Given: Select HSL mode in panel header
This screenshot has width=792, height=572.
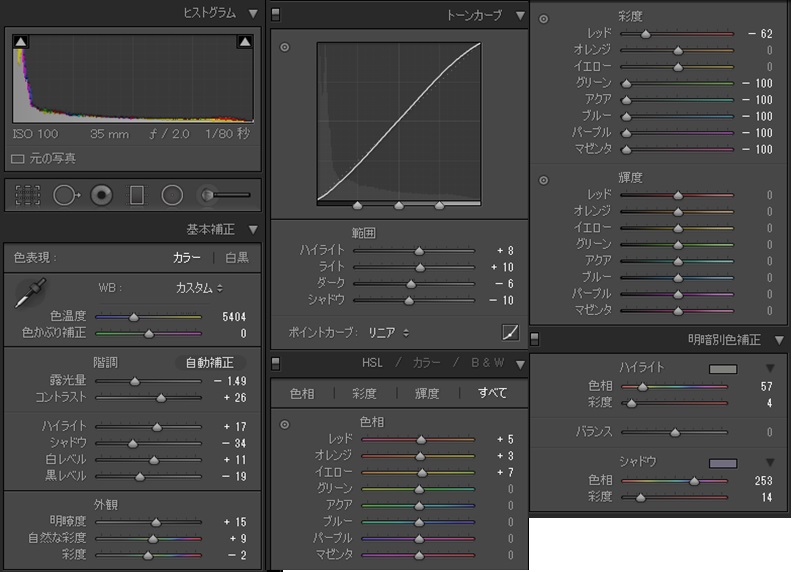Looking at the screenshot, I should point(372,363).
